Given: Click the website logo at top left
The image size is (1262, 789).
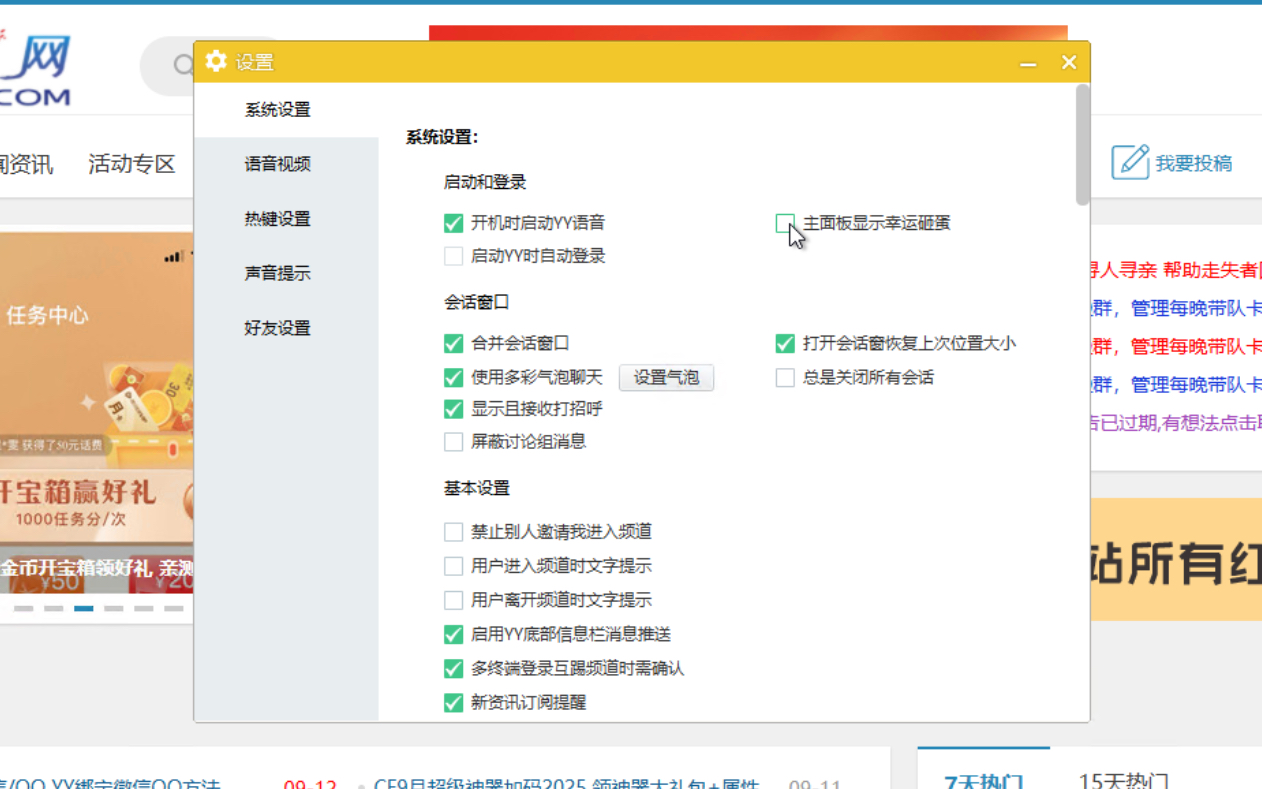Looking at the screenshot, I should tap(36, 70).
